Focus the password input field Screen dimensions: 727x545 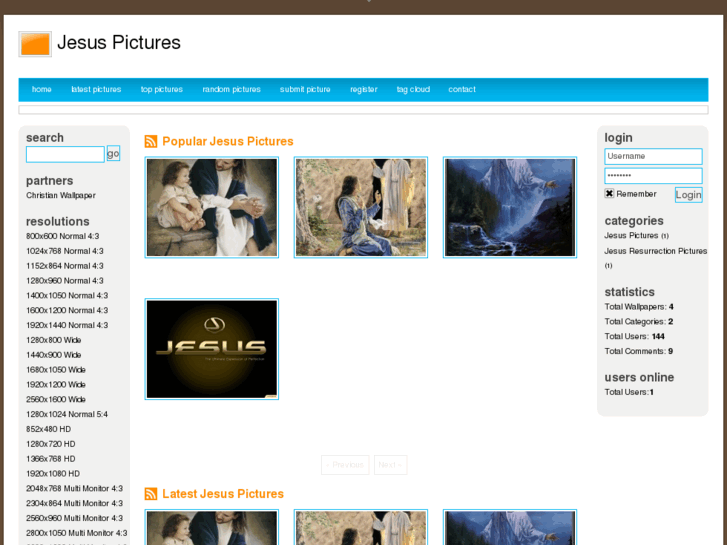click(x=653, y=176)
